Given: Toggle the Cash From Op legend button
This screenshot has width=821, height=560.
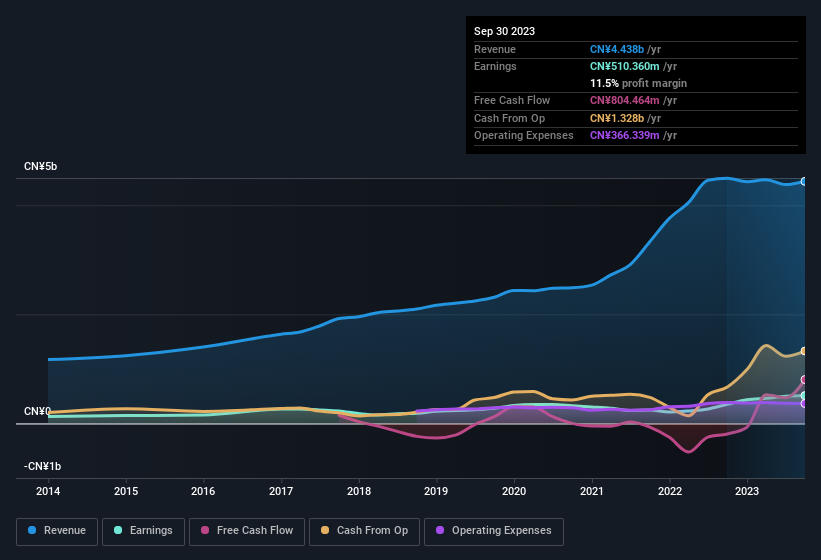Looking at the screenshot, I should [x=364, y=531].
